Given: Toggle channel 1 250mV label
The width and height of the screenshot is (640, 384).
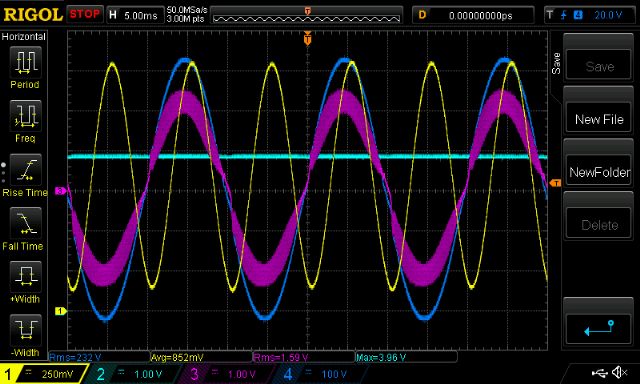Looking at the screenshot, I should click(x=44, y=374).
